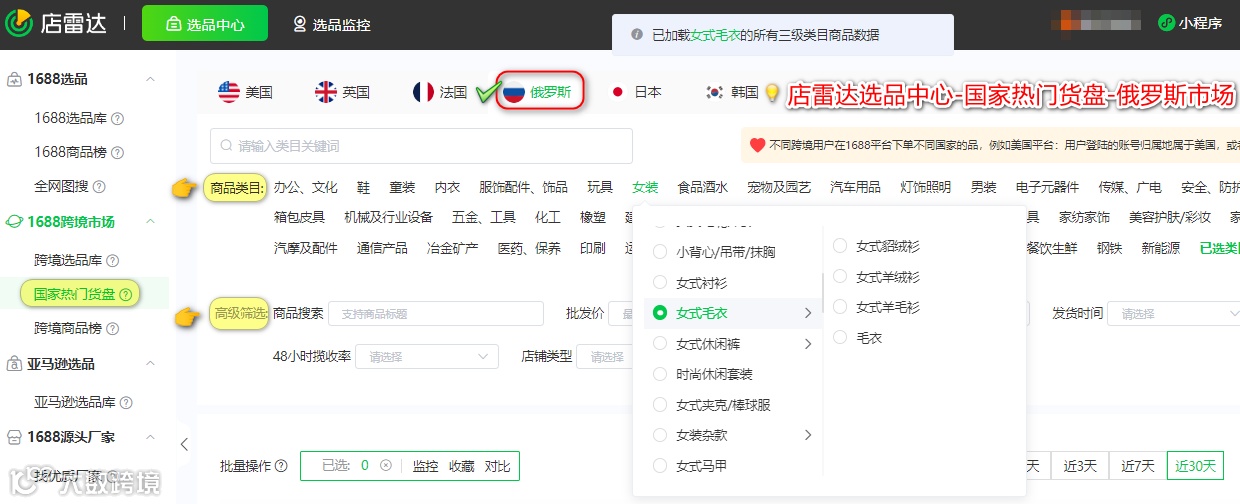
Task: Click help icon beside 1688商品榜
Action: point(117,153)
